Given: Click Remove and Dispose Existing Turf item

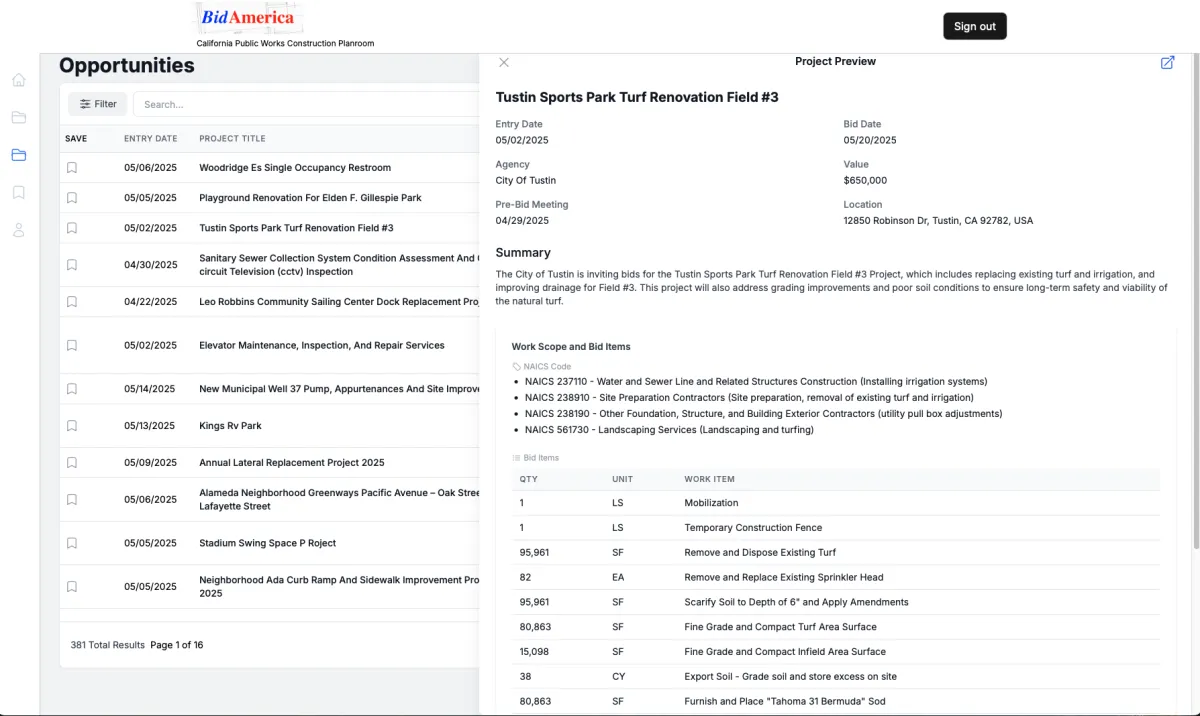Looking at the screenshot, I should point(760,553).
